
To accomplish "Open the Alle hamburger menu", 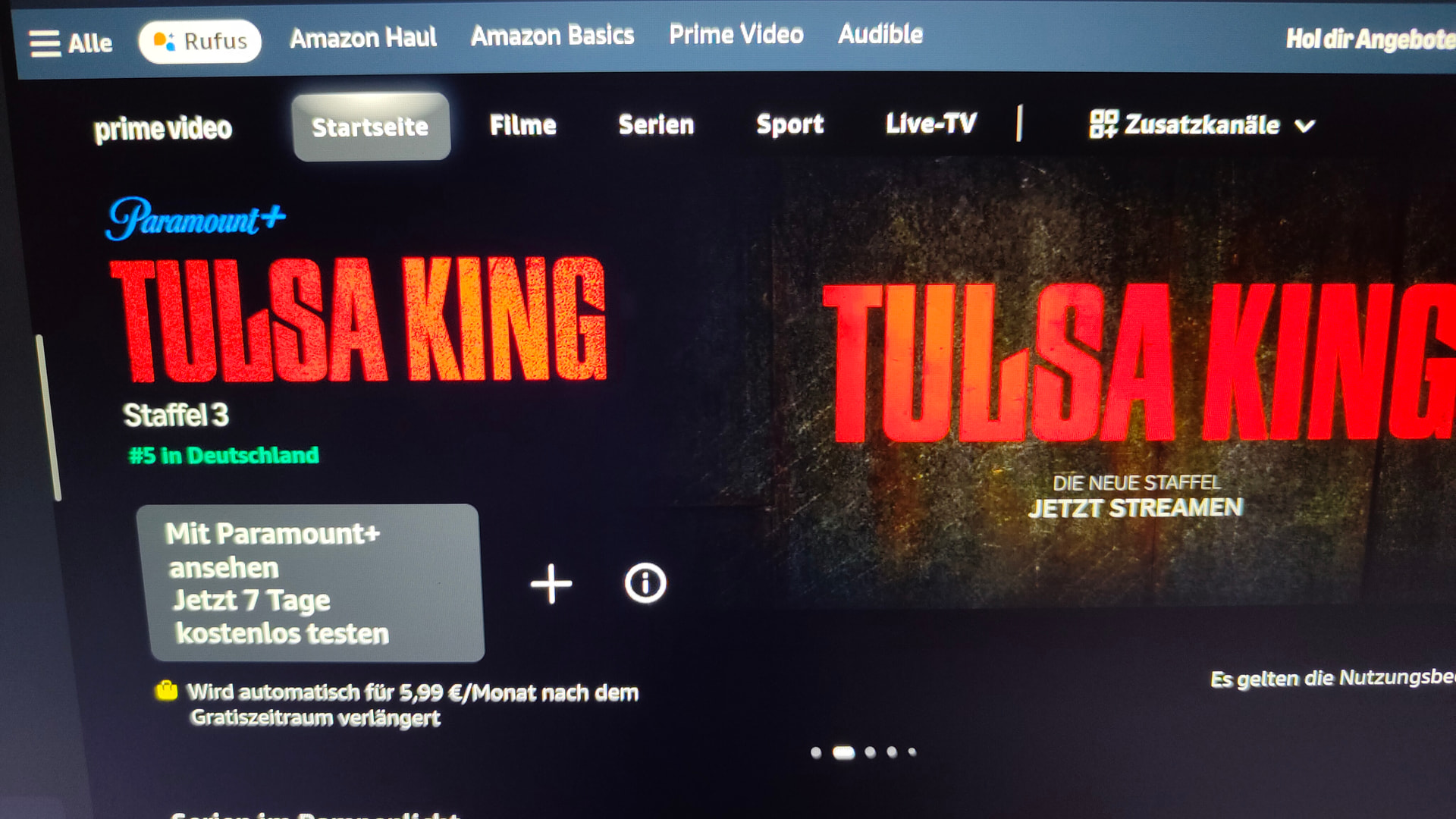I will tap(71, 43).
